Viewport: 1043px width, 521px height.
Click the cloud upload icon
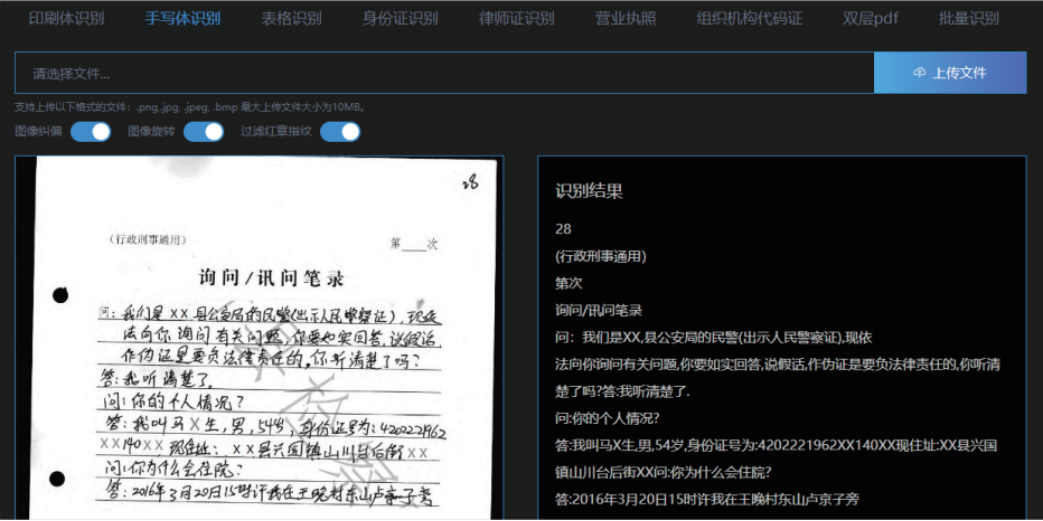pos(919,73)
